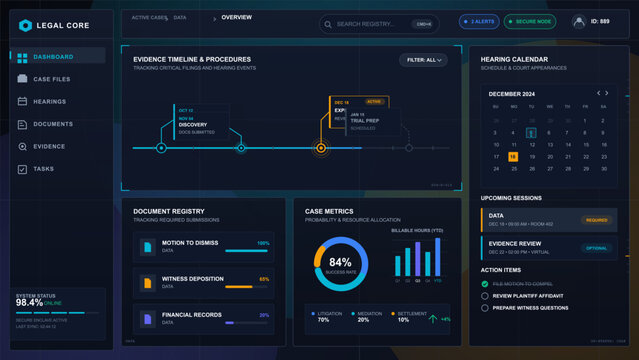Image resolution: width=639 pixels, height=360 pixels.
Task: Click the Case Files folder icon
Action: 22,79
